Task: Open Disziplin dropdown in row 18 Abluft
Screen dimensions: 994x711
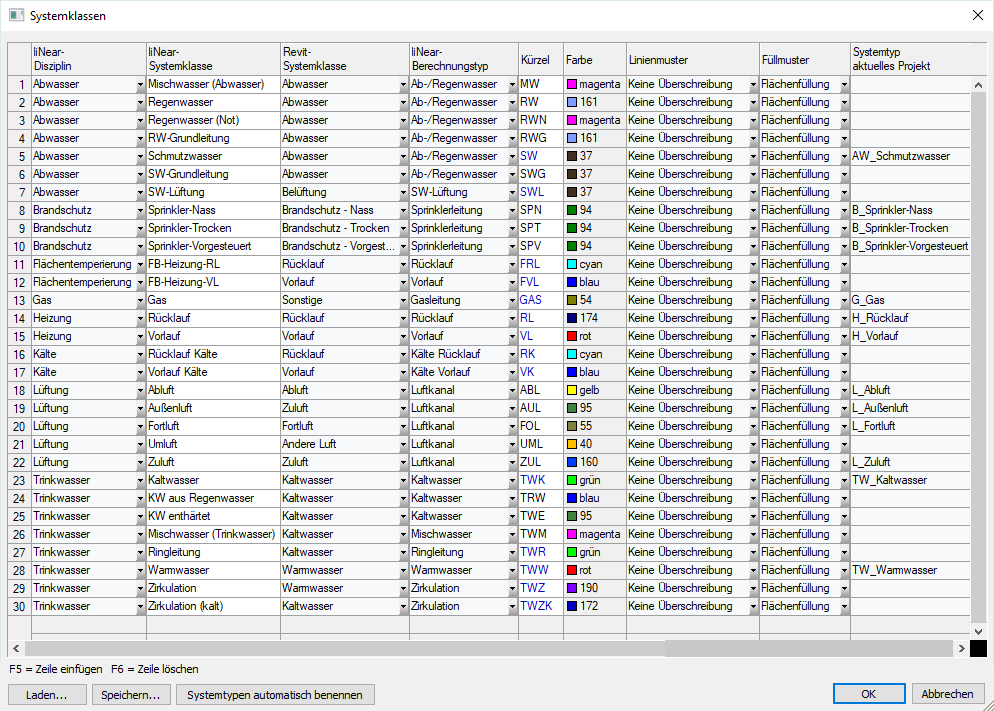Action: point(140,390)
